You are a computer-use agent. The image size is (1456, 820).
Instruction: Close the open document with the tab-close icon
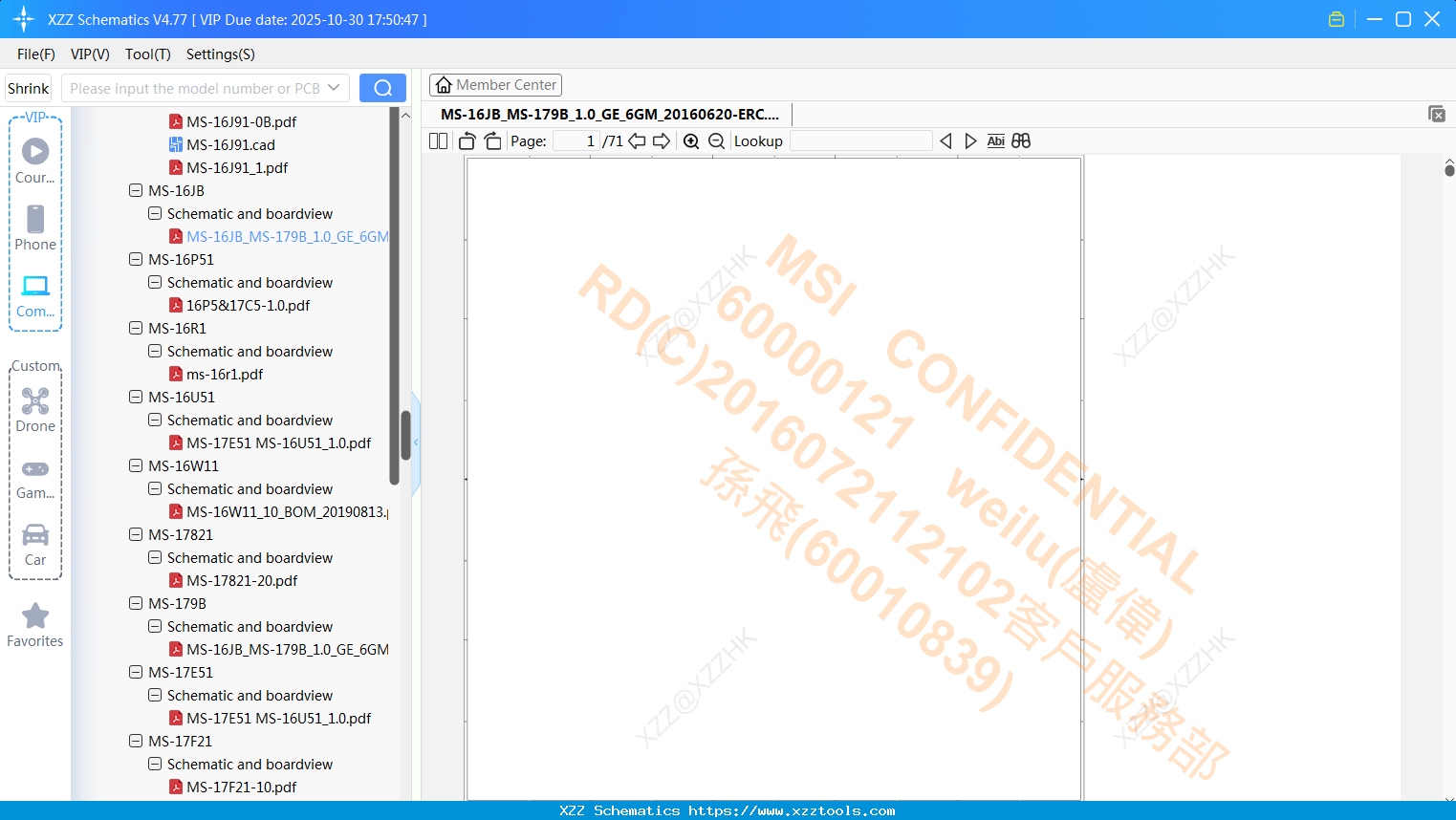coord(1437,114)
